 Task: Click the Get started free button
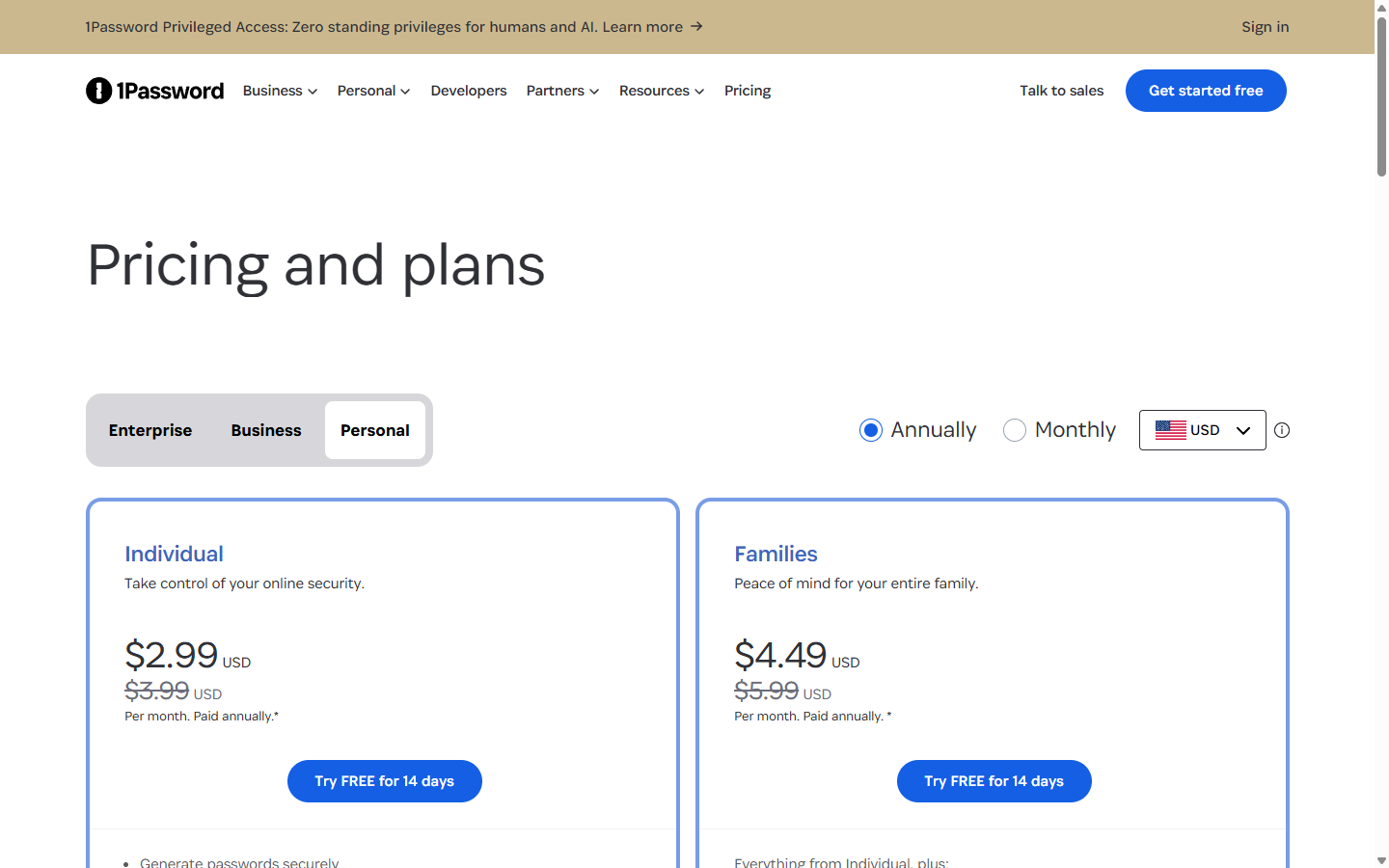[1206, 91]
